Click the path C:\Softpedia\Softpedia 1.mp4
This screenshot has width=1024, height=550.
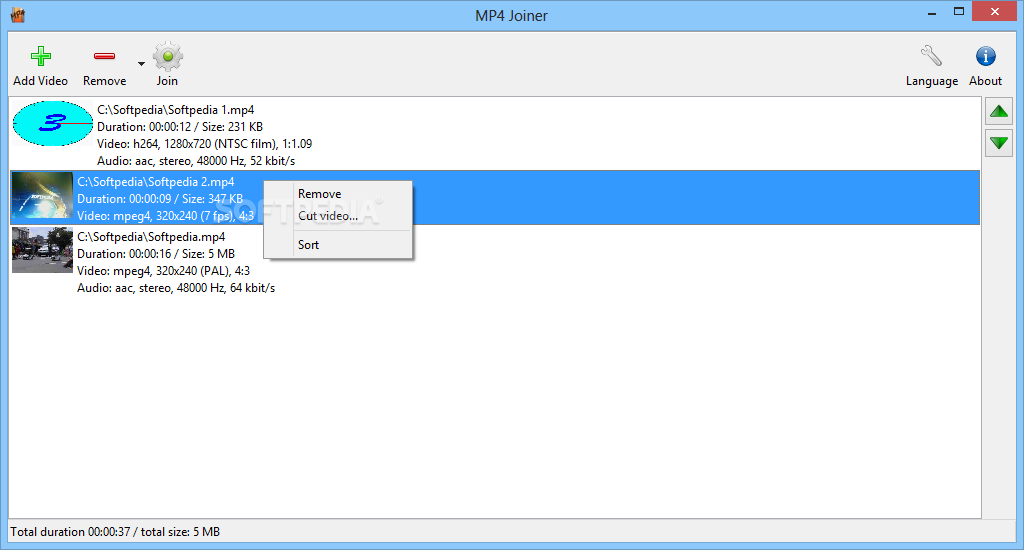[176, 110]
